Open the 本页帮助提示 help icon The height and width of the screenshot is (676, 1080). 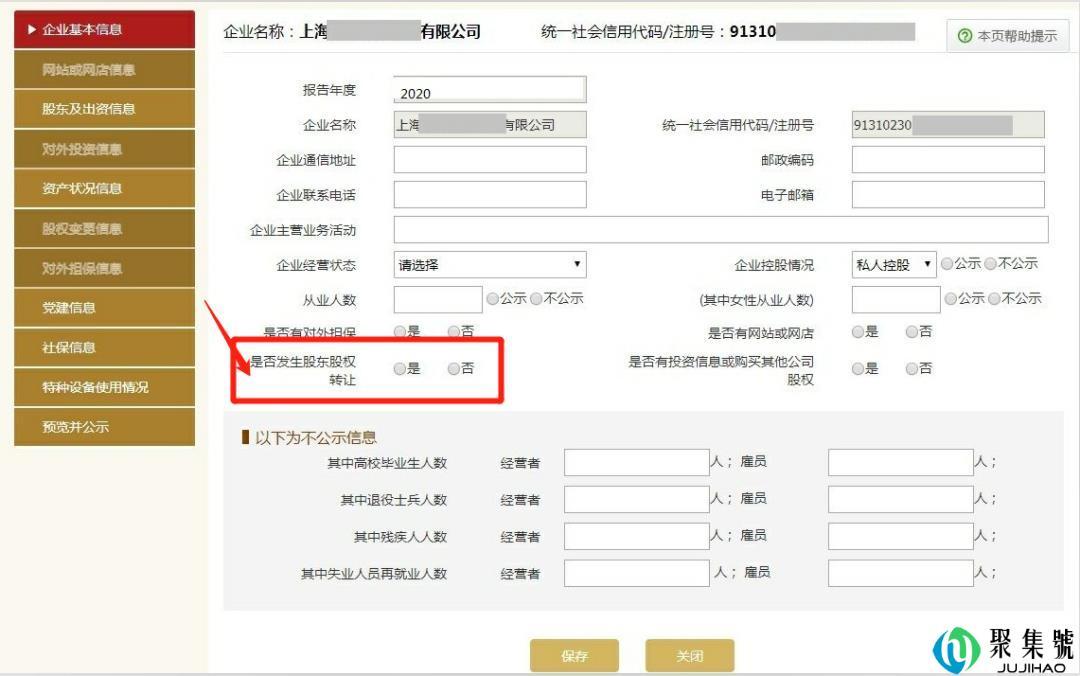pos(1003,35)
